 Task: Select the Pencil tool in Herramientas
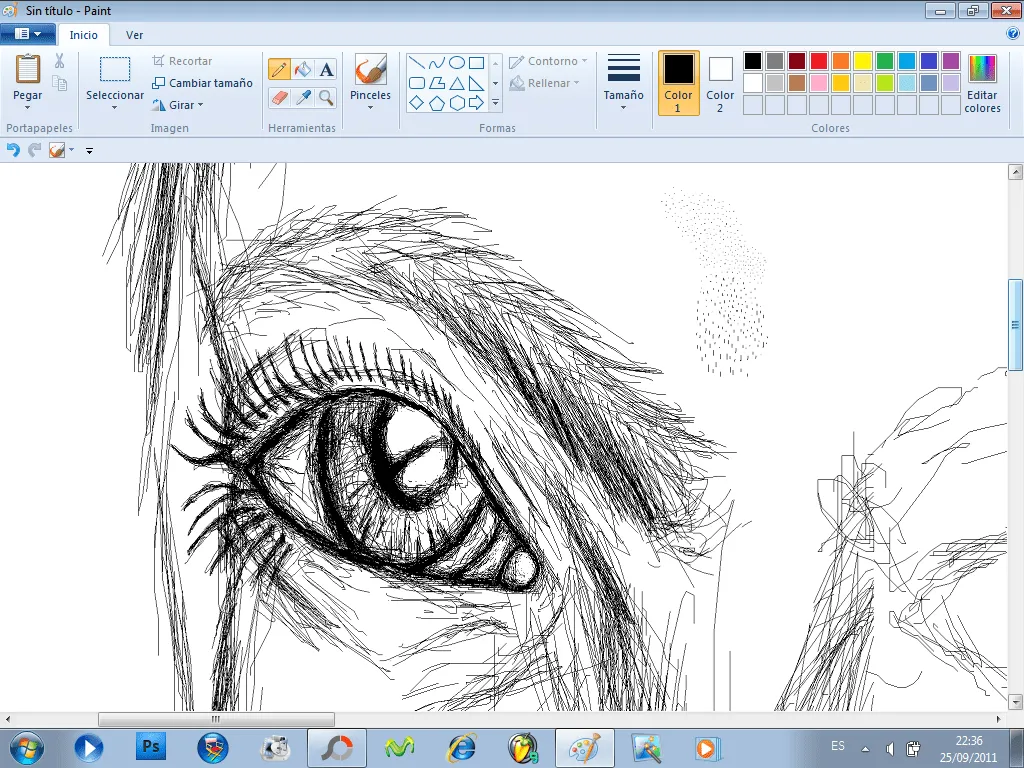281,67
